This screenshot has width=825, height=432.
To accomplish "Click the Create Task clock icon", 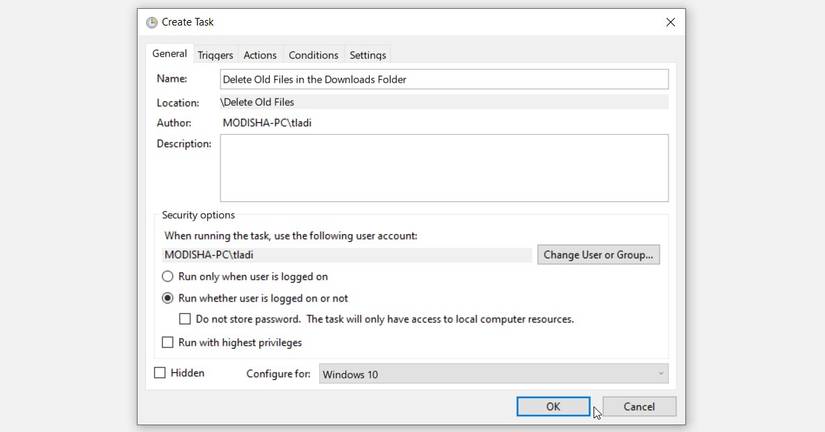I will pos(152,23).
